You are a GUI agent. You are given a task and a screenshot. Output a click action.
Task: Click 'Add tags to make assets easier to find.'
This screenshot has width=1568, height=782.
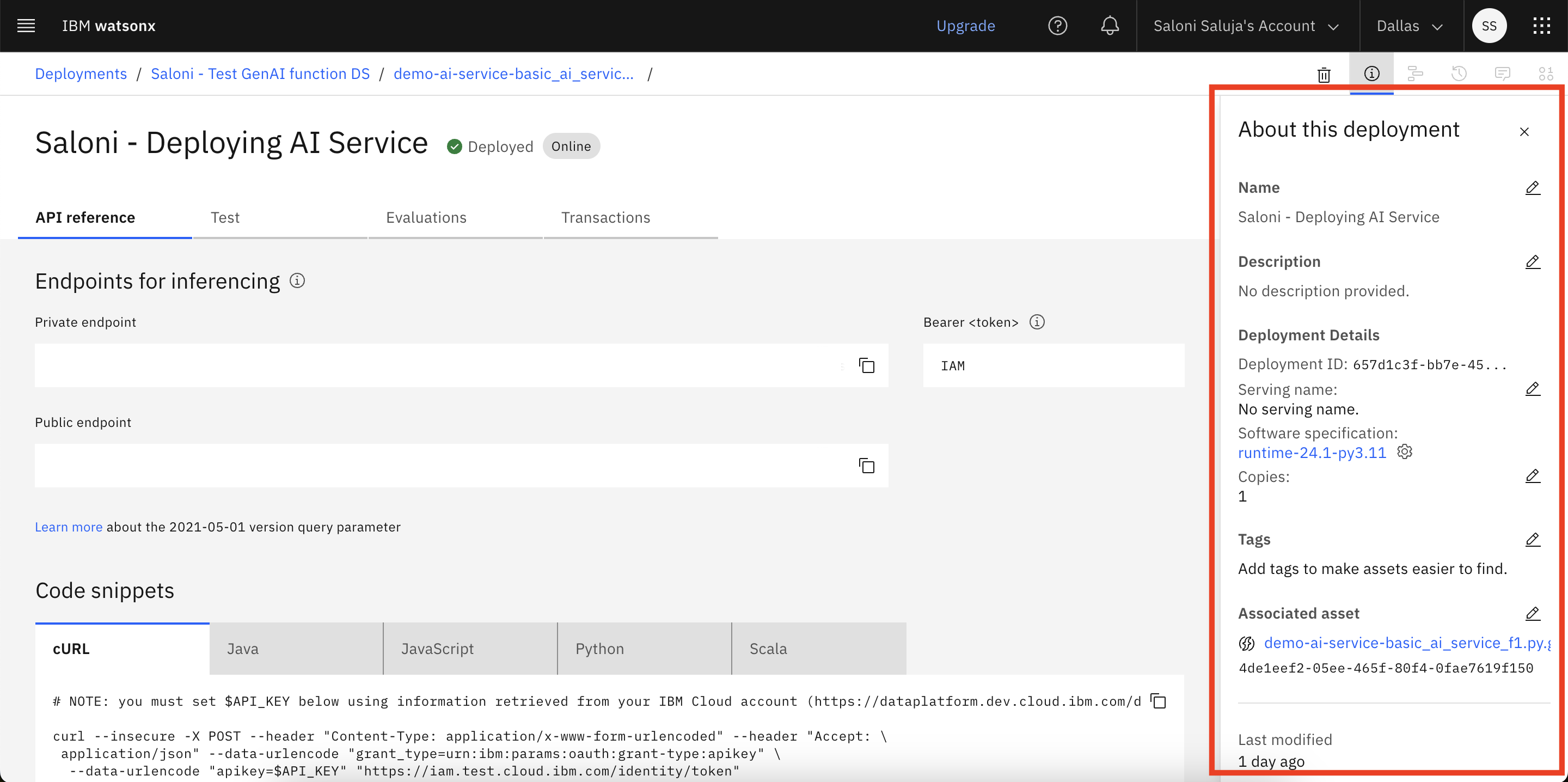pos(1373,569)
